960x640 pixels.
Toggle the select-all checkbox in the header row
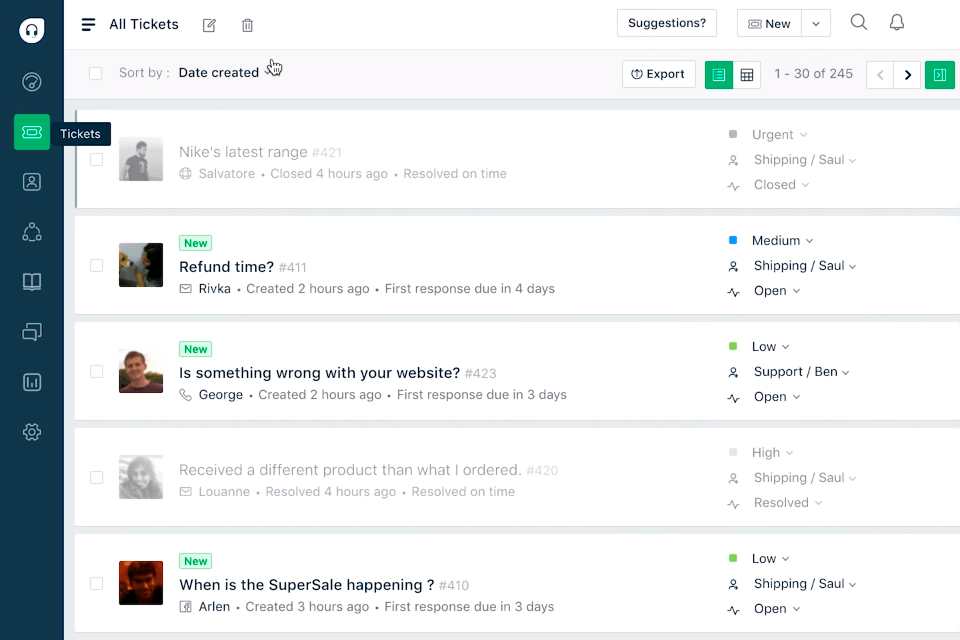coord(95,73)
